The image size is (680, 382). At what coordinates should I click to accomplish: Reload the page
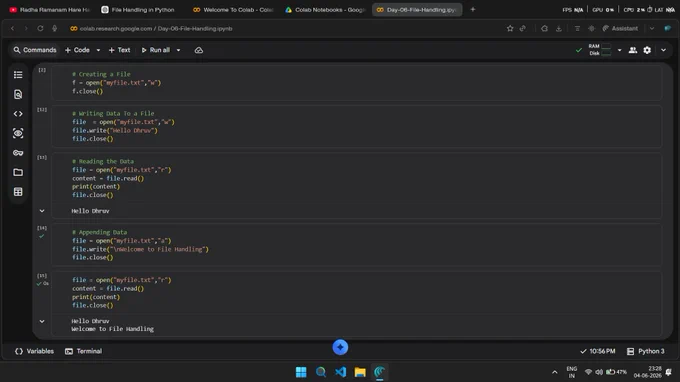click(40, 29)
